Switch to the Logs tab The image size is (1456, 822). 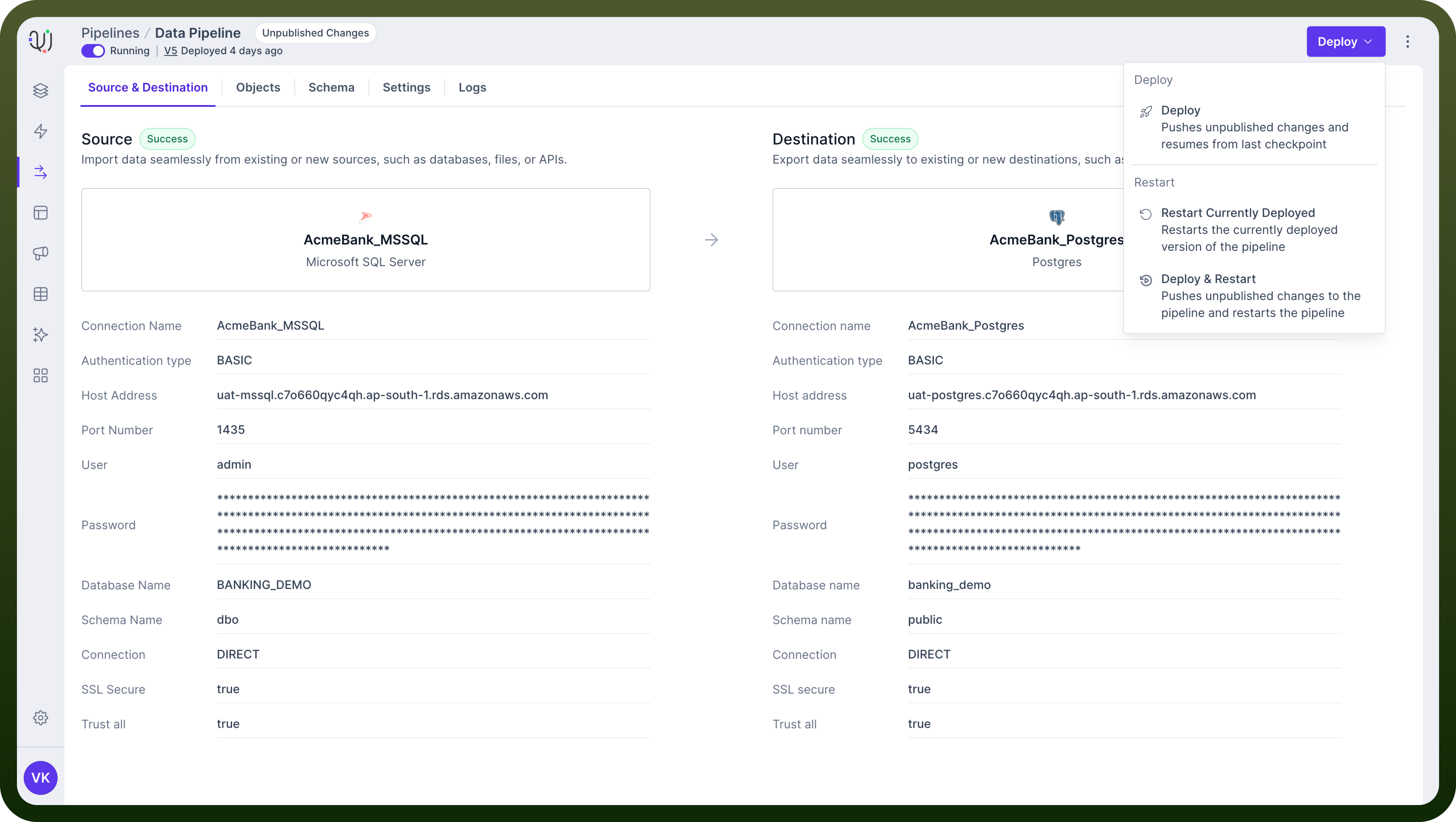coord(472,88)
